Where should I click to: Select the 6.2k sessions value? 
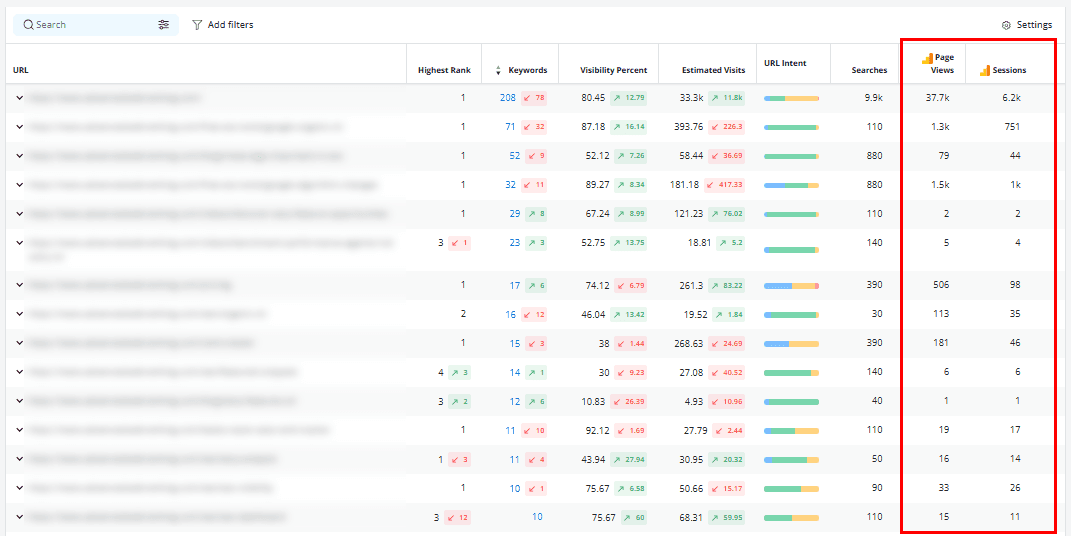(1011, 98)
